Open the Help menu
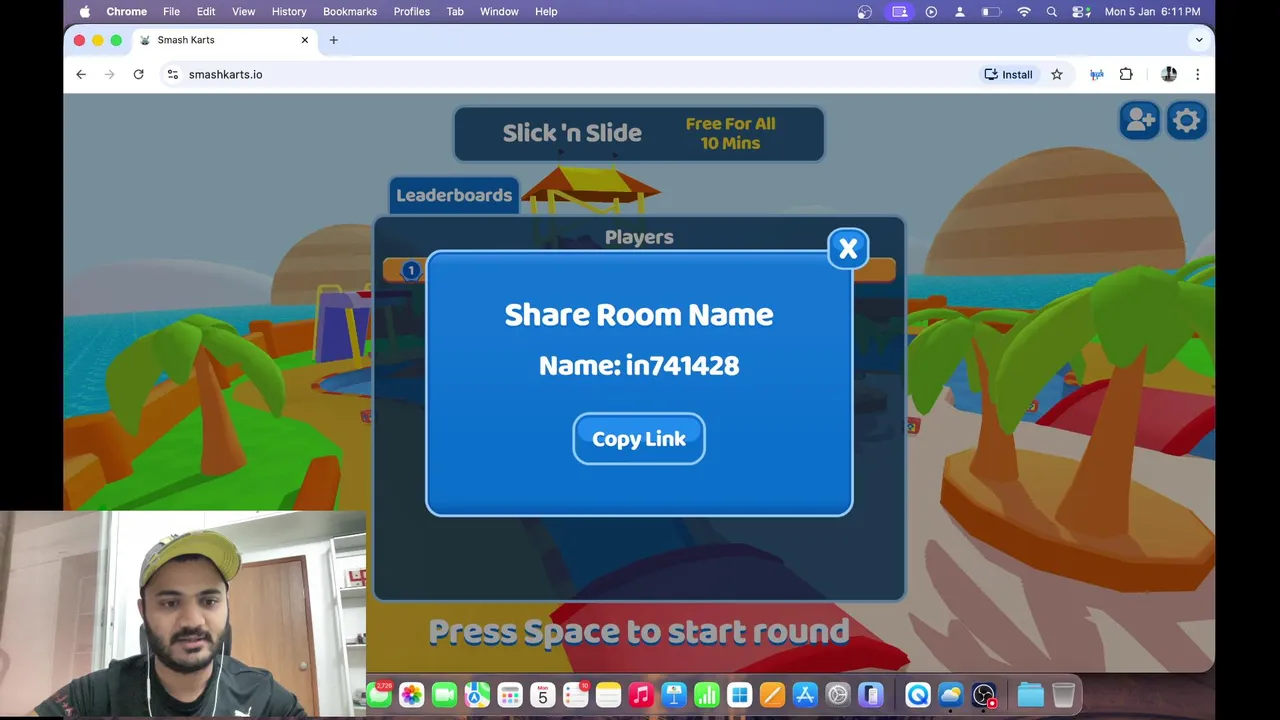Viewport: 1280px width, 720px height. (x=546, y=12)
